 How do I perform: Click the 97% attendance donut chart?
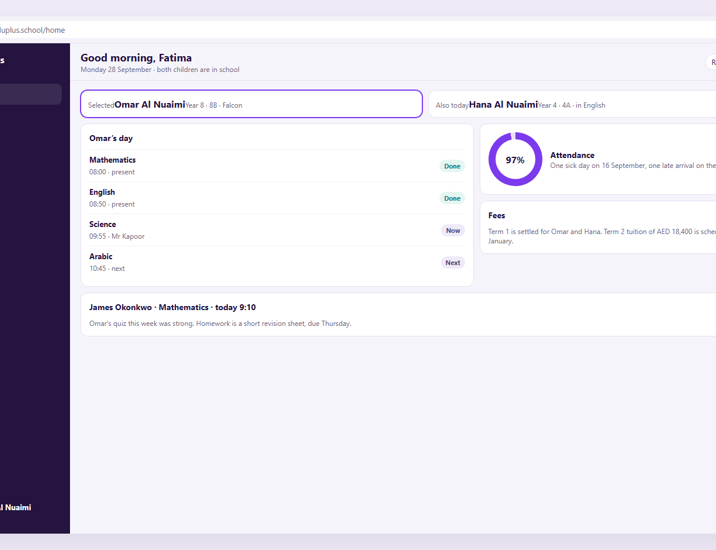pos(515,159)
